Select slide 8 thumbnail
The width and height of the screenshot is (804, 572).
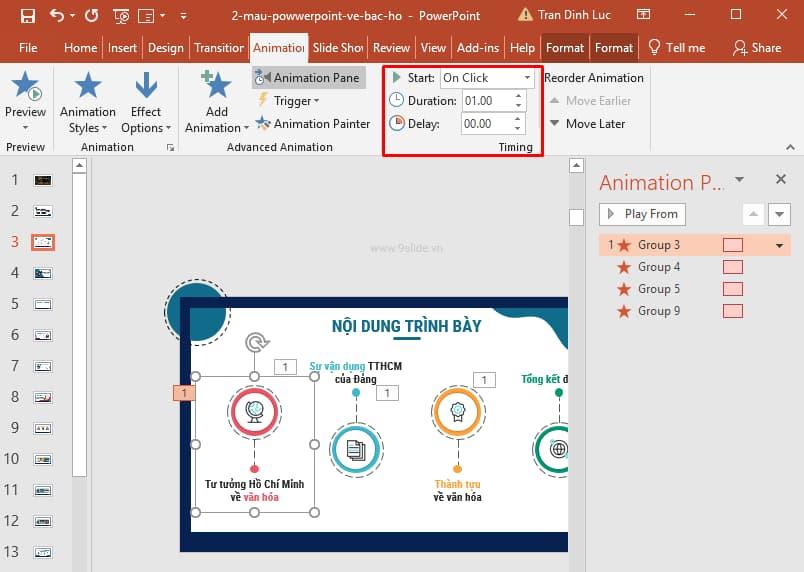click(x=43, y=397)
